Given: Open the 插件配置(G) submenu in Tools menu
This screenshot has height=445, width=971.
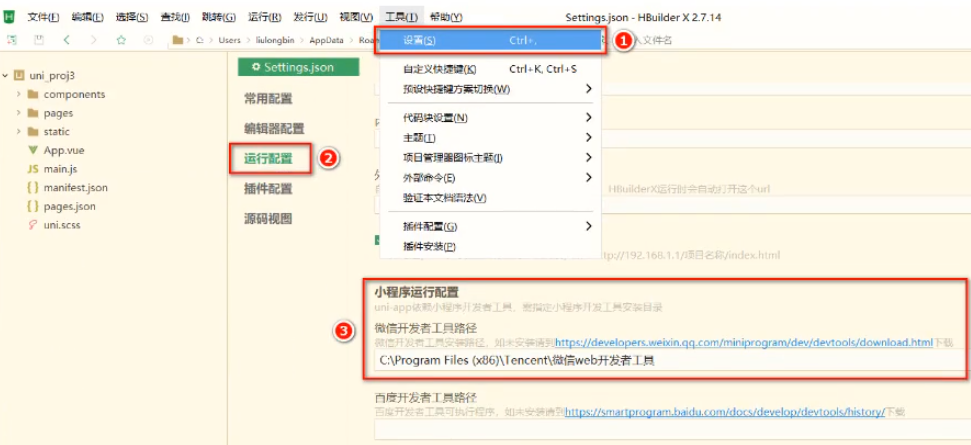Looking at the screenshot, I should pyautogui.click(x=490, y=227).
